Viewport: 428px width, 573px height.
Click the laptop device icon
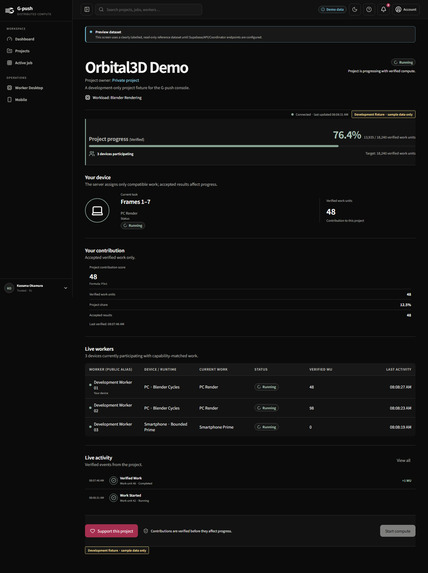click(x=97, y=210)
